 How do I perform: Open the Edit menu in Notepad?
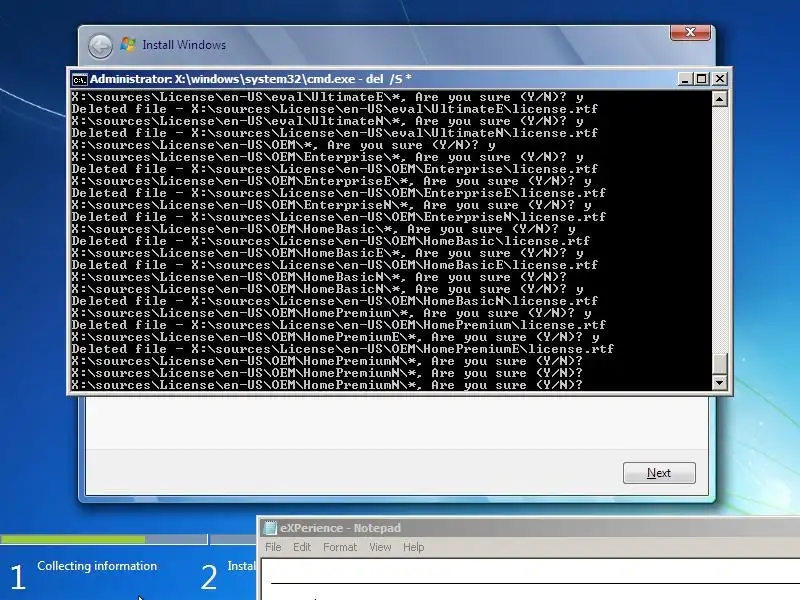point(302,547)
